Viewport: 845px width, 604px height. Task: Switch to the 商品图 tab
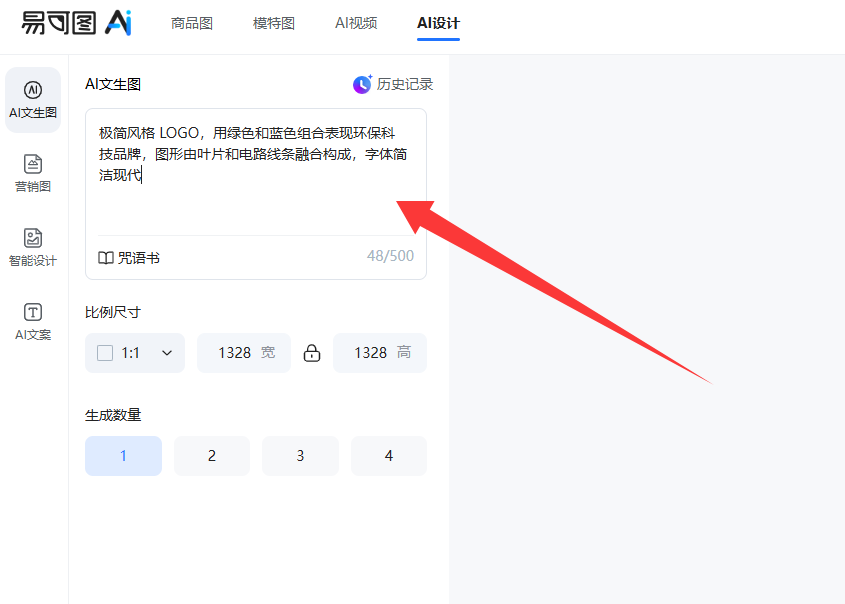point(192,23)
